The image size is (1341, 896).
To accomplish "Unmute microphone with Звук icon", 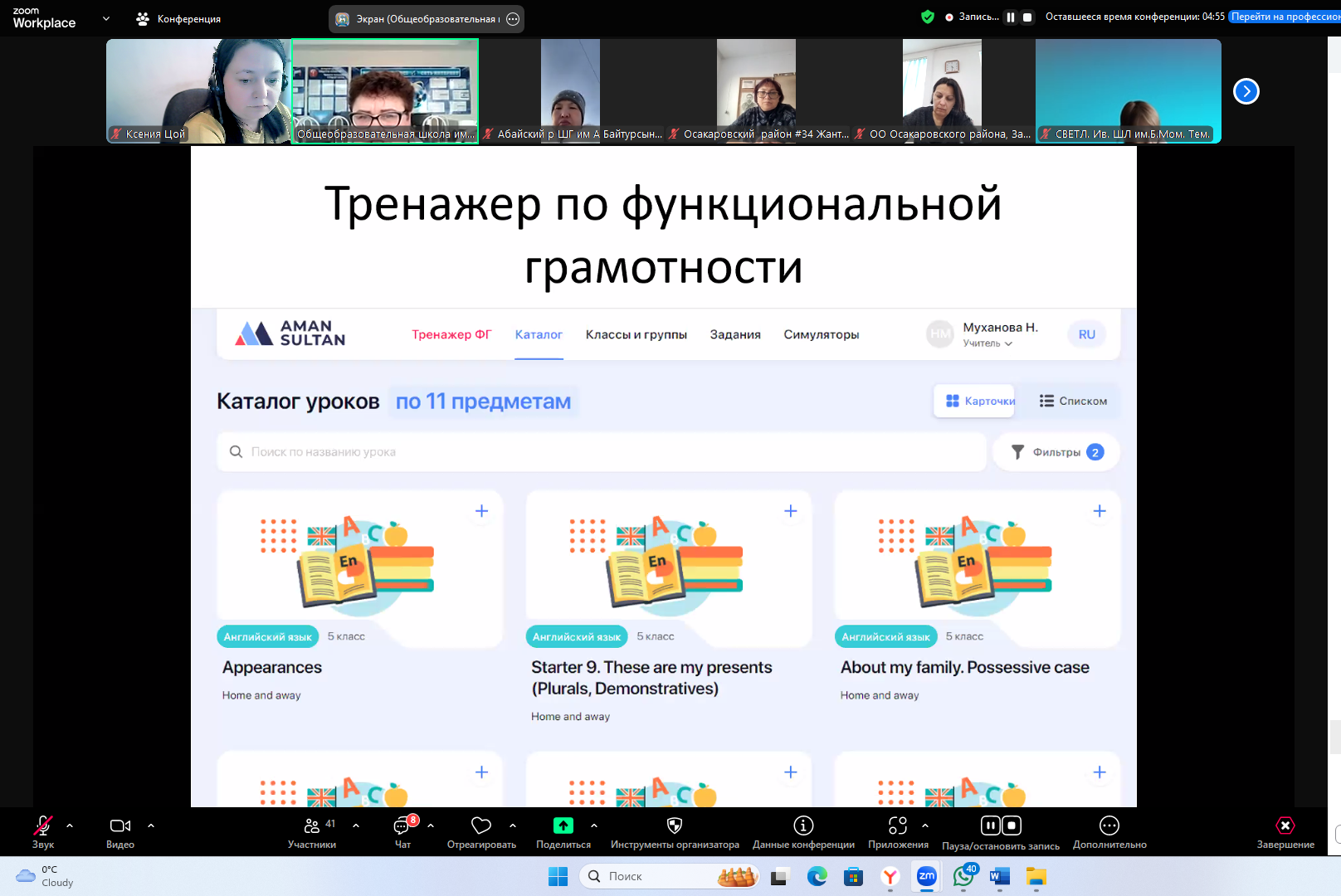I will coord(42,826).
